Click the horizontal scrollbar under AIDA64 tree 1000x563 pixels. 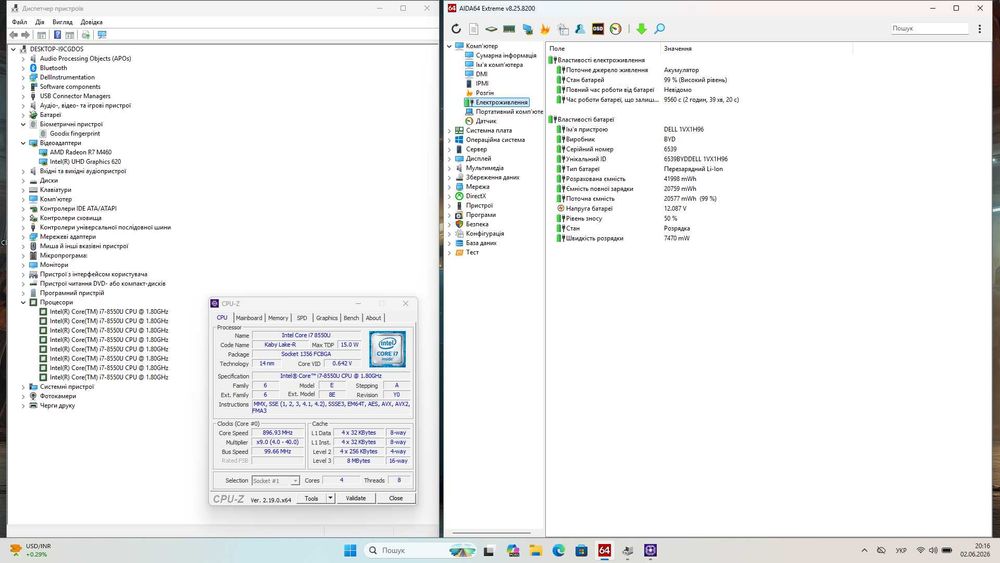tap(491, 532)
